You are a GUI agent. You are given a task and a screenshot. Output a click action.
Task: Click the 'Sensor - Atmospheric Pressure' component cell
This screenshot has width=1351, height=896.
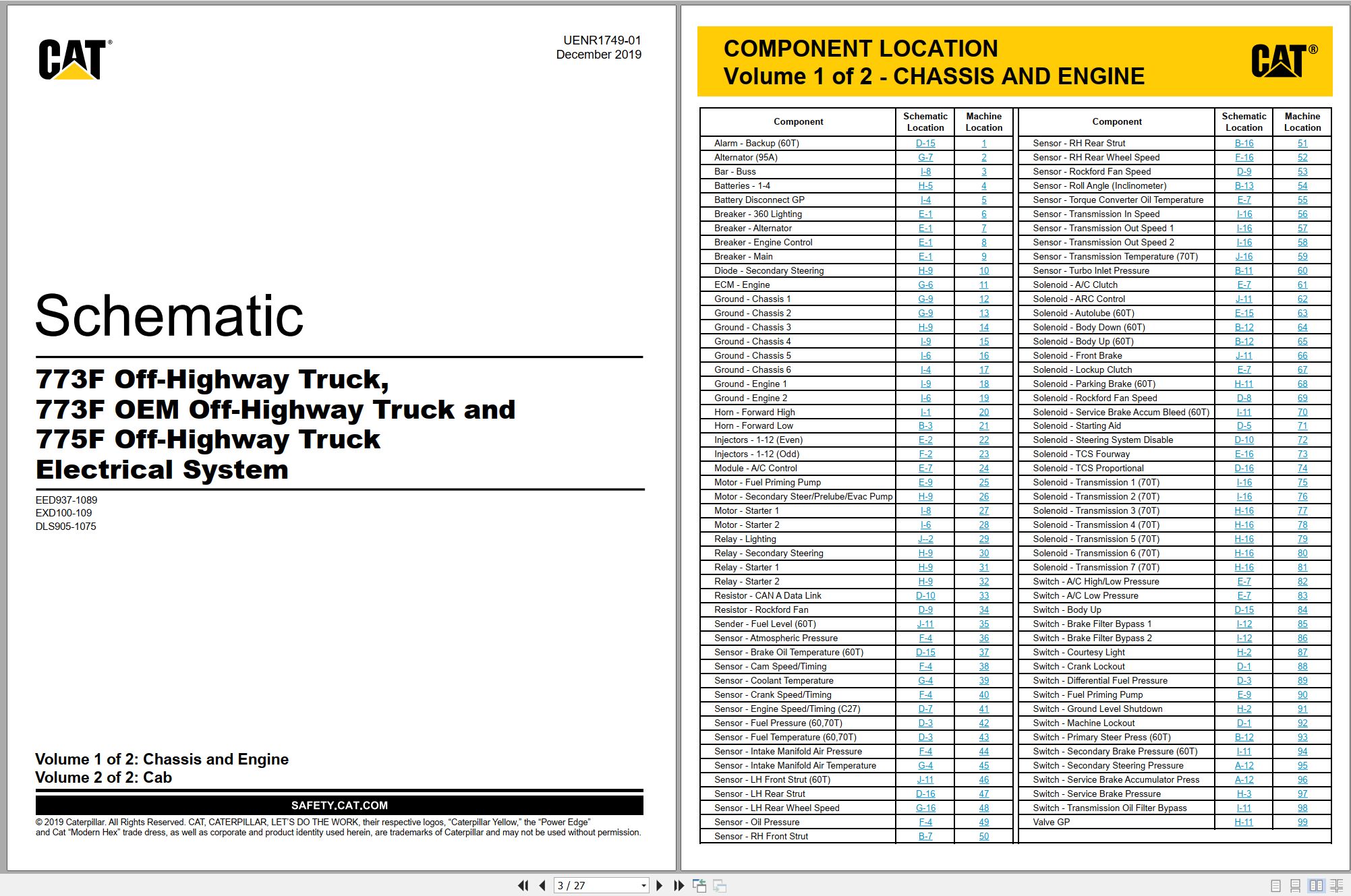[x=798, y=638]
